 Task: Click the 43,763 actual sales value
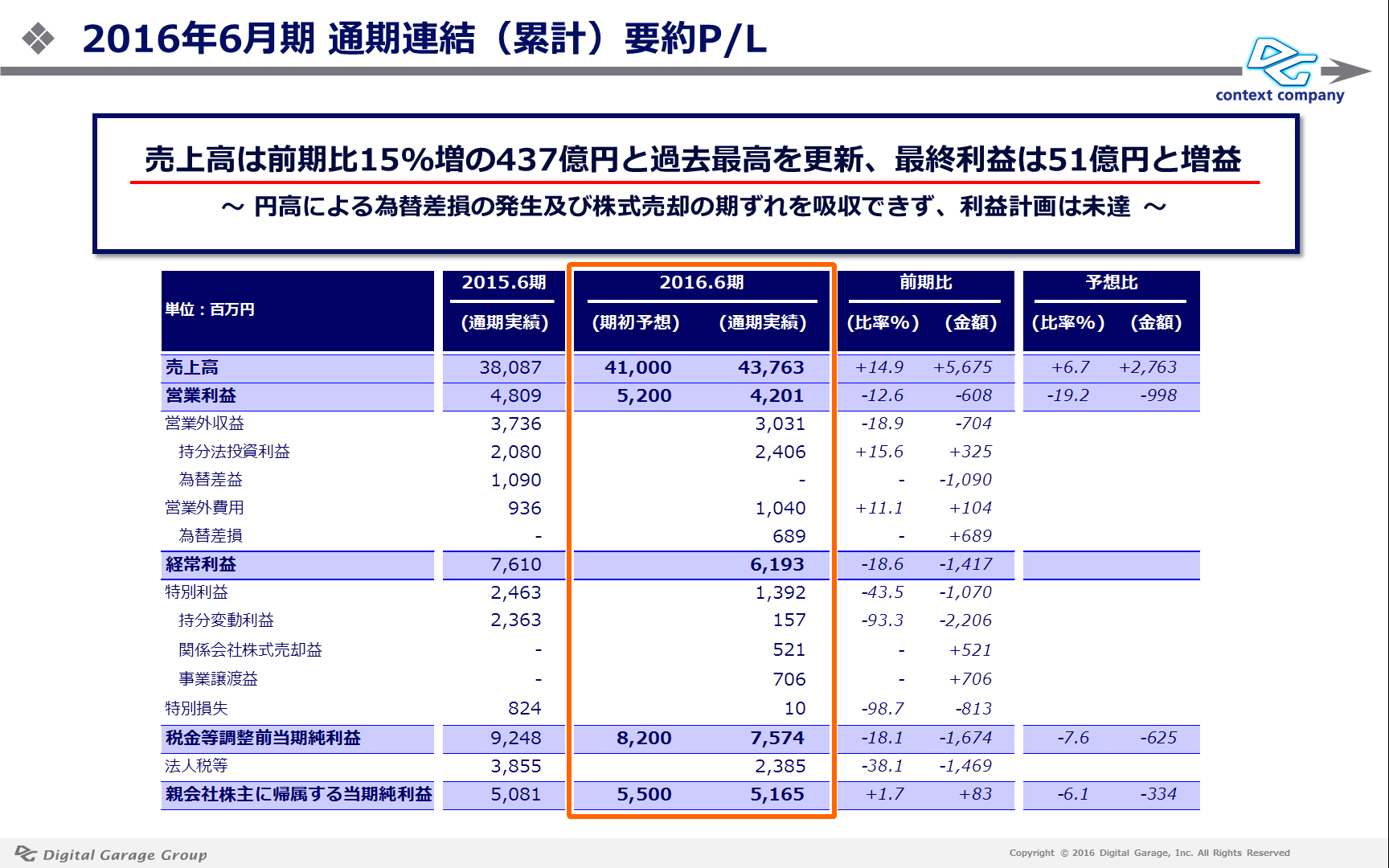click(771, 367)
